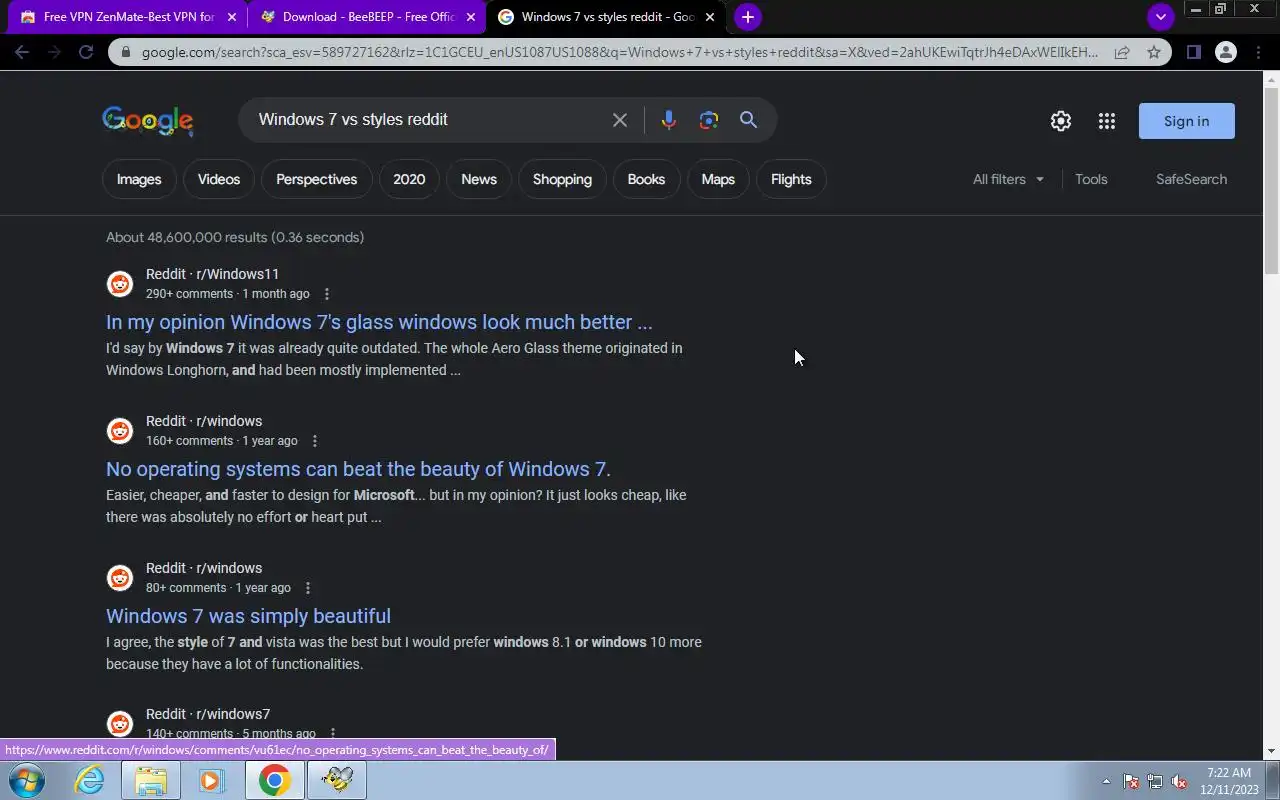Filter results by Shopping

coord(562,179)
